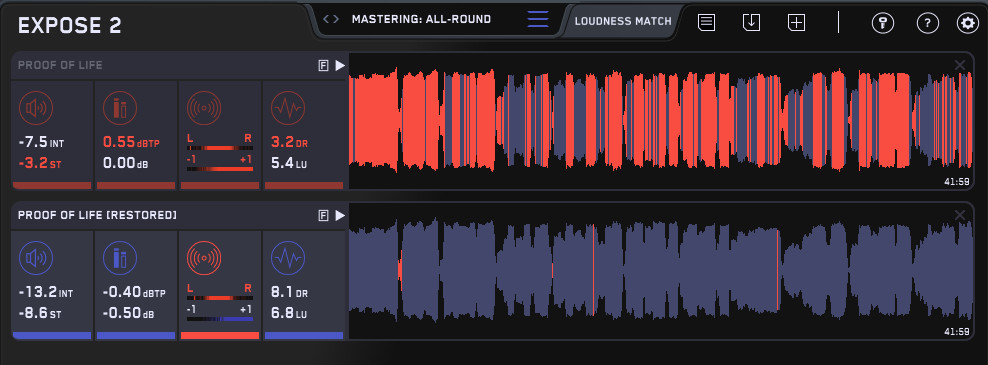The height and width of the screenshot is (365, 988).
Task: Click the 0.00 dB peak value
Action: (x=126, y=163)
